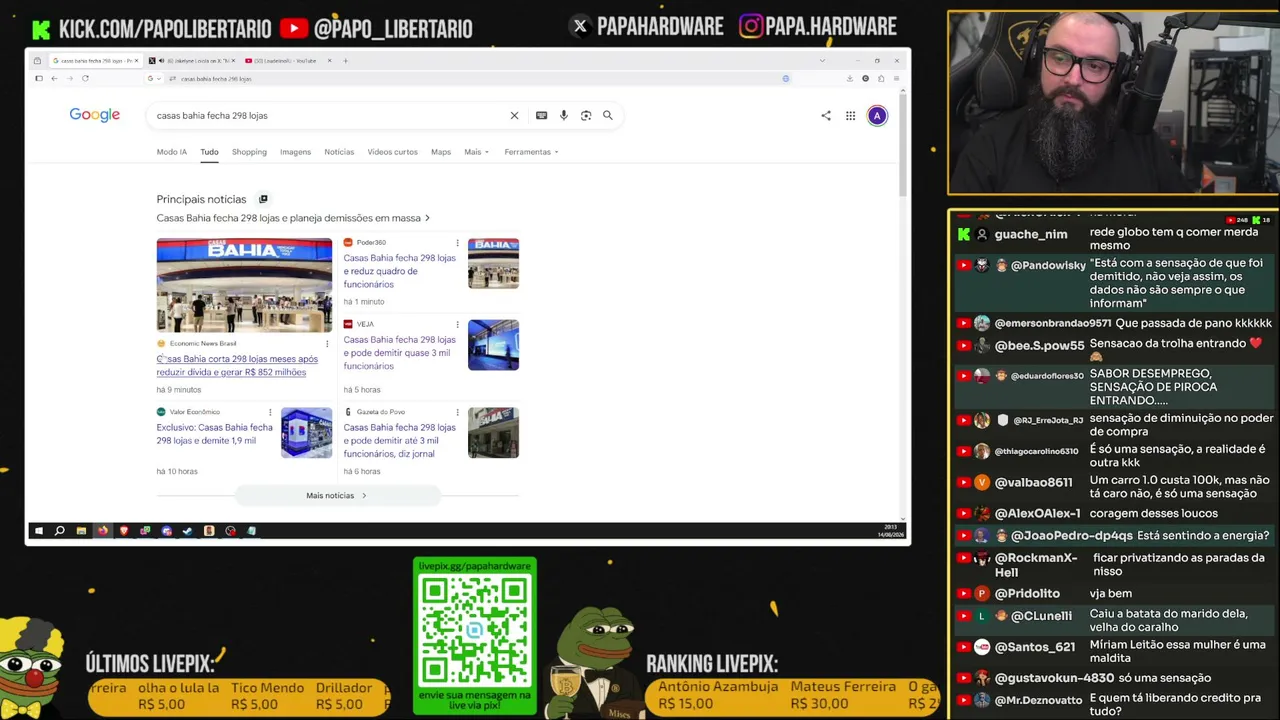This screenshot has width=1280, height=720.
Task: Open the Google apps grid
Action: click(850, 116)
